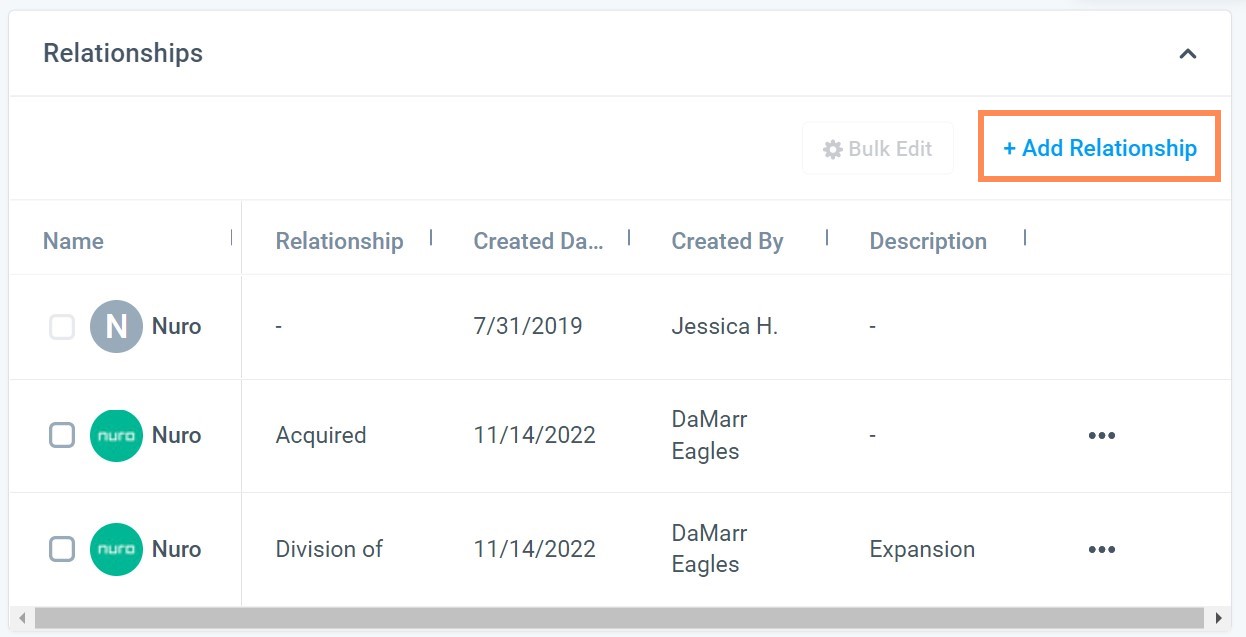Click the Created By column header

tap(727, 241)
